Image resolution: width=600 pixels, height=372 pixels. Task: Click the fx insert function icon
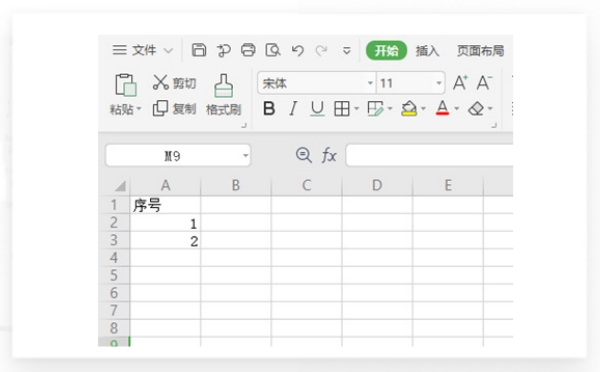point(329,155)
